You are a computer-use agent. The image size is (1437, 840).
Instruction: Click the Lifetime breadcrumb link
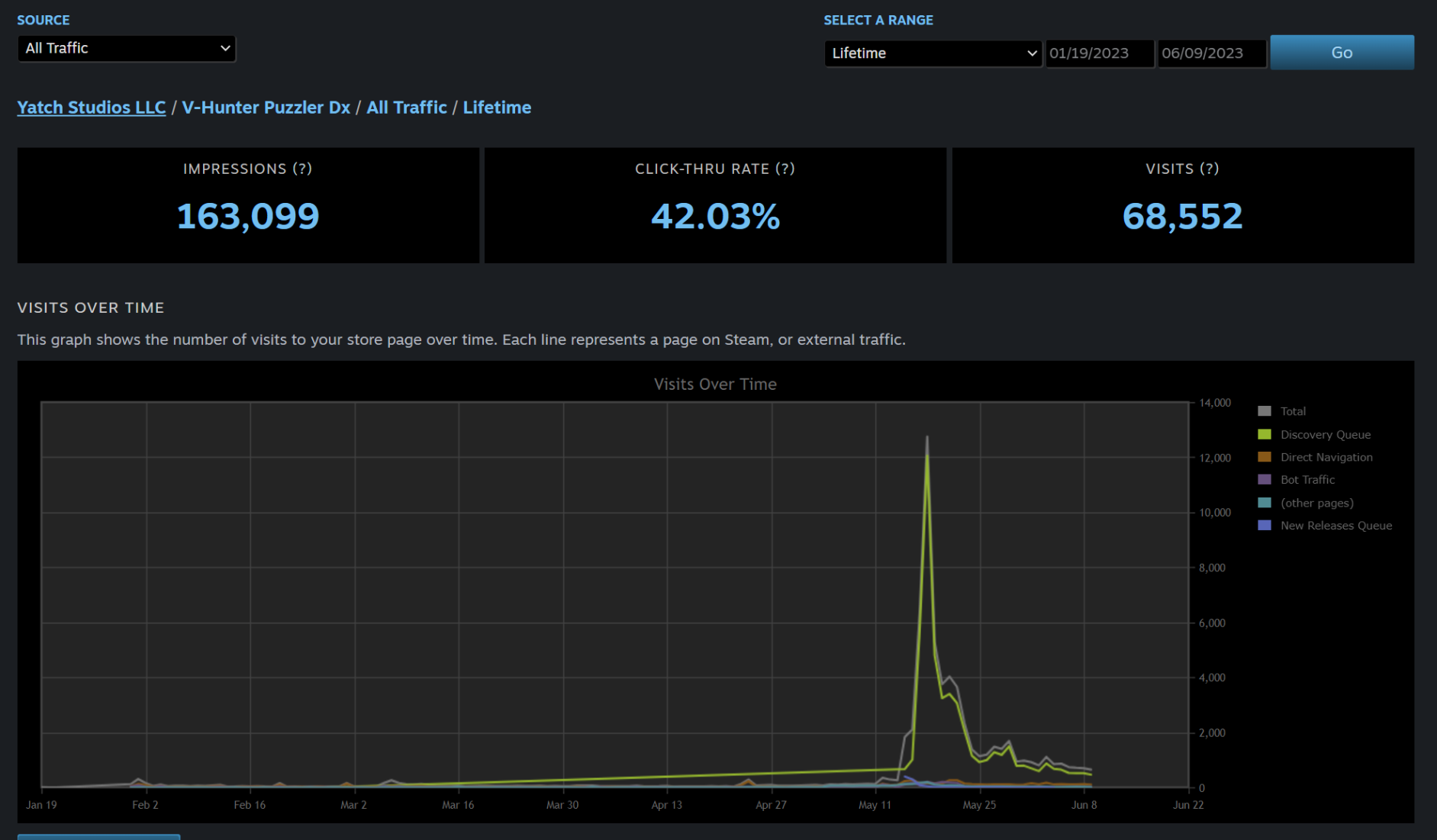click(x=497, y=108)
